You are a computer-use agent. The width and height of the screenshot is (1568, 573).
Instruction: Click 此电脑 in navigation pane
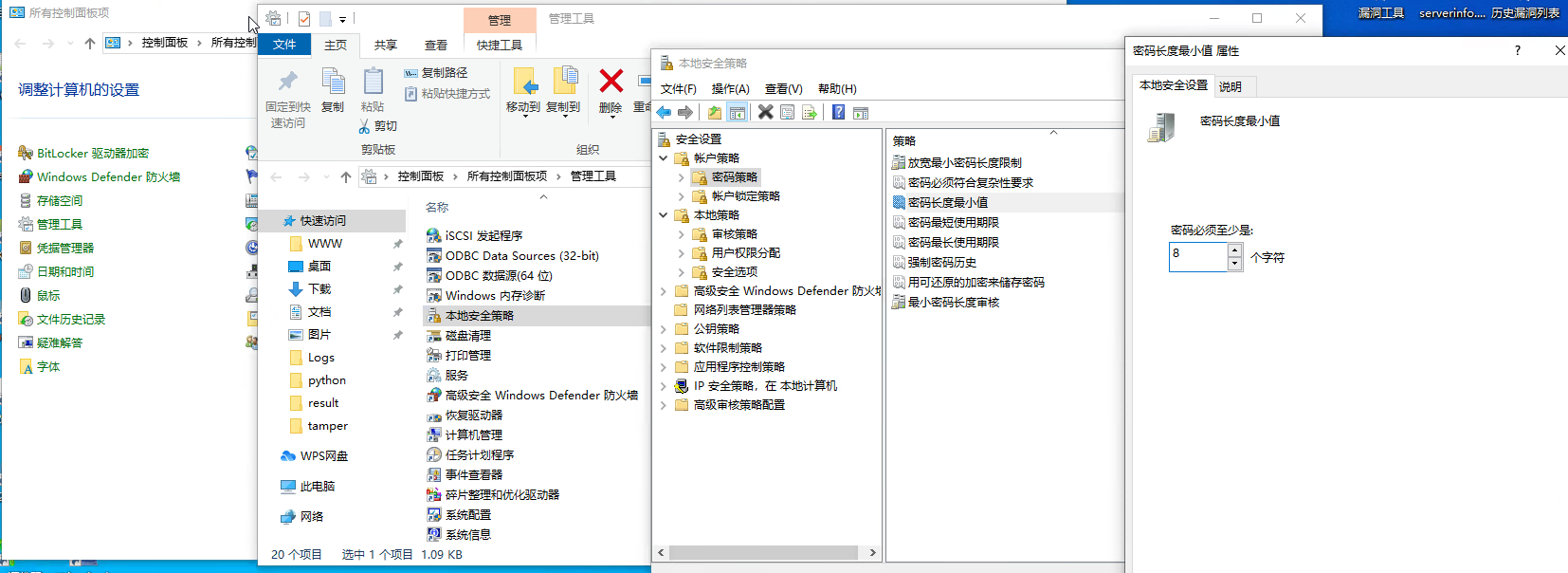click(308, 487)
